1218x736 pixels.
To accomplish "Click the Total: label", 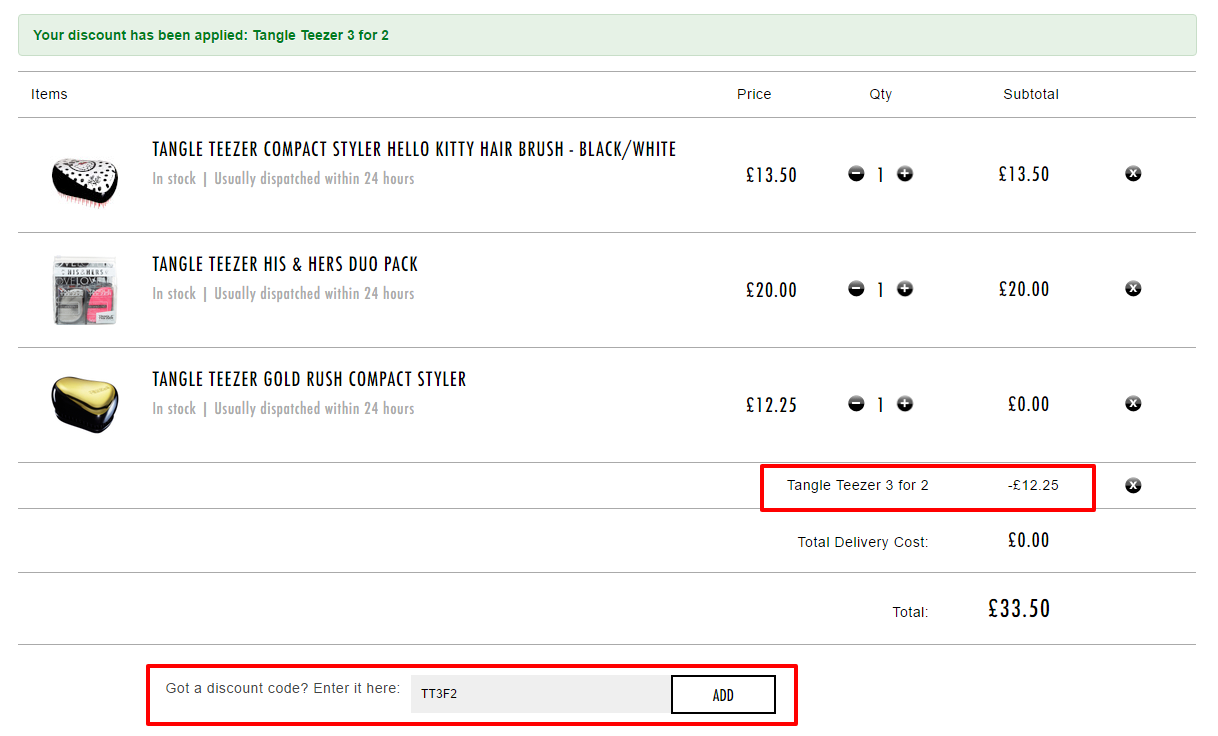I will [910, 612].
